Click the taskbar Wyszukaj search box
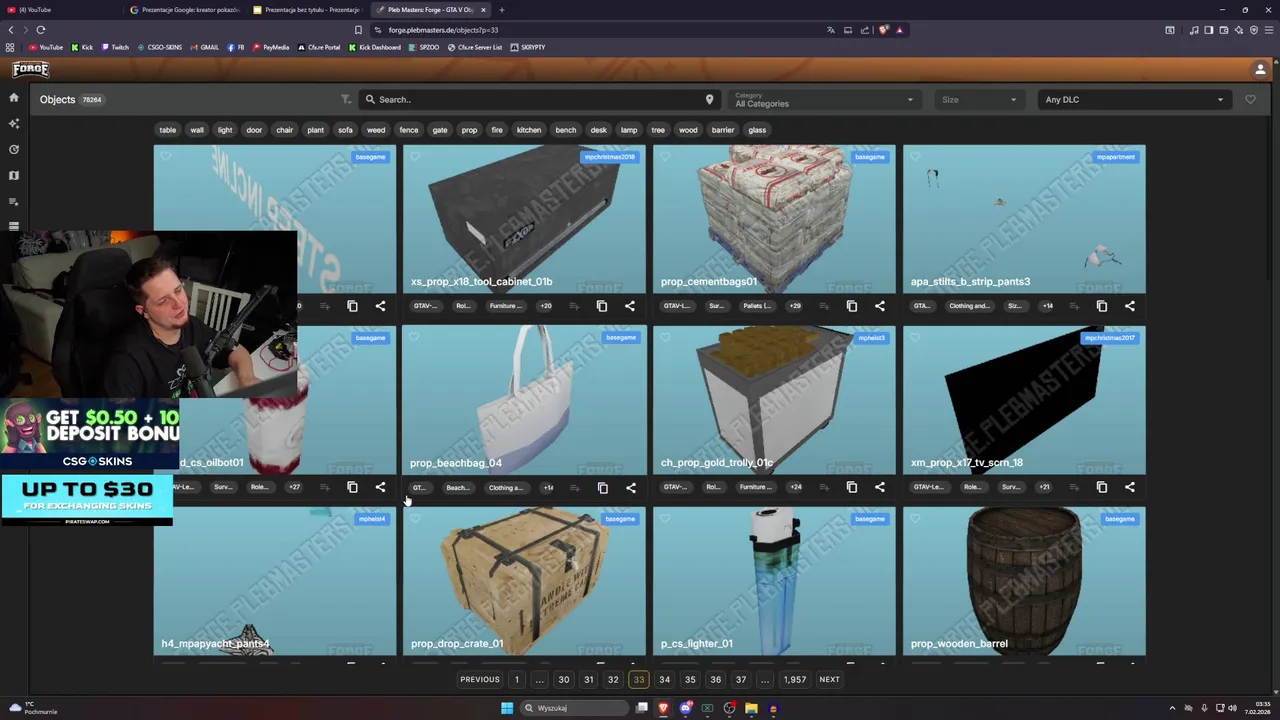1280x720 pixels. click(x=576, y=708)
